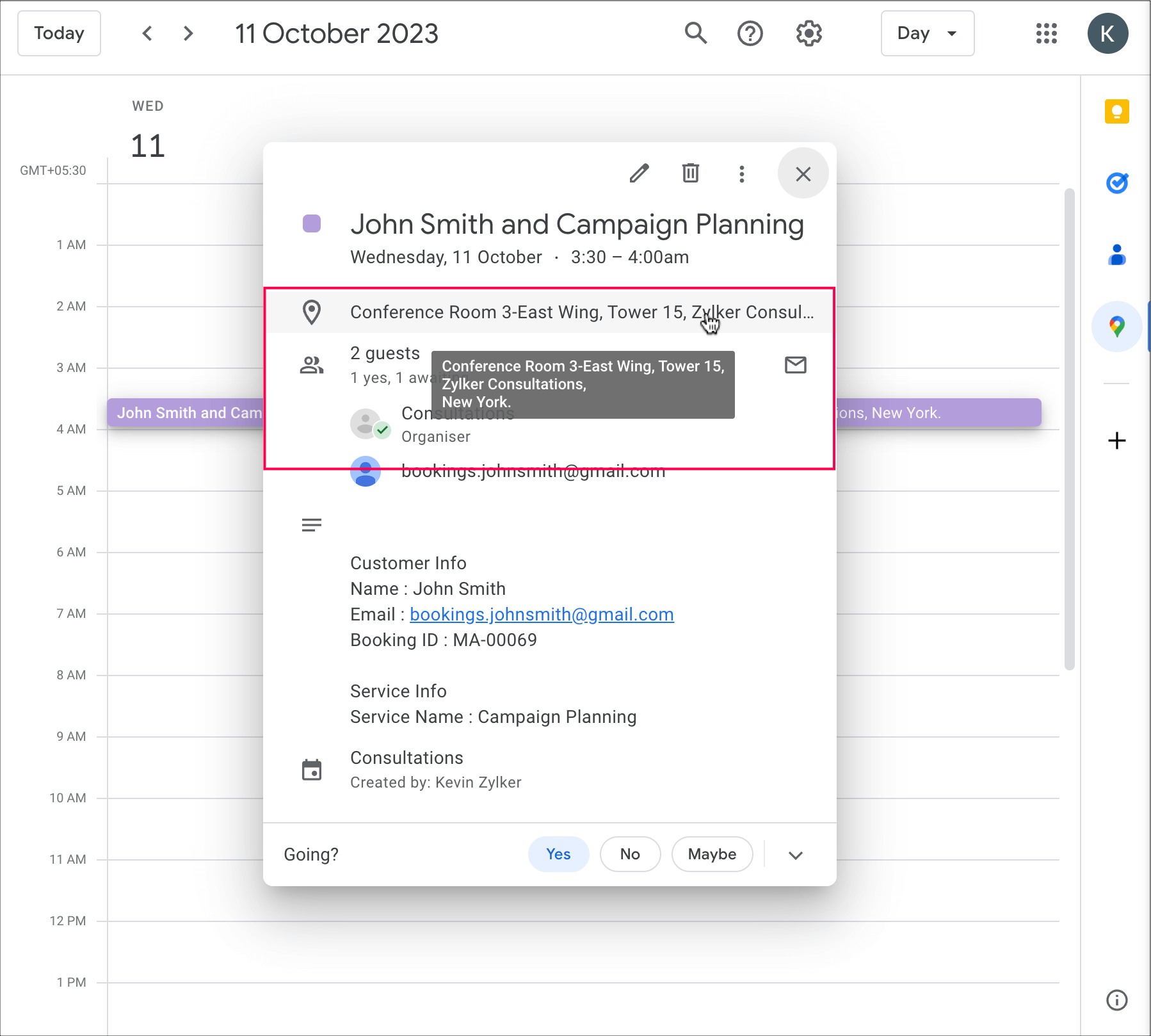The image size is (1151, 1036).
Task: Click the date number 11
Action: (148, 146)
